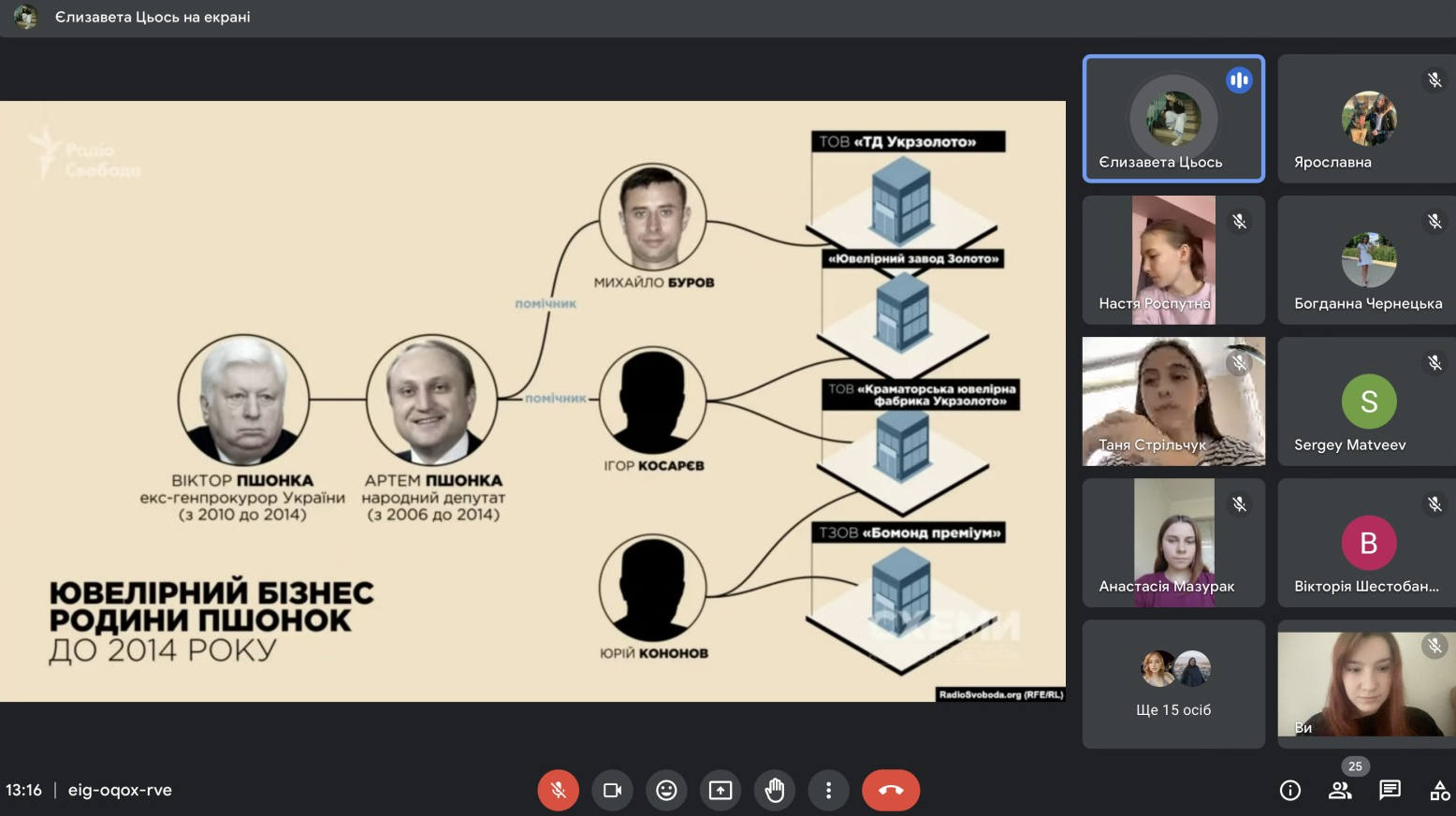1456x816 pixels.
Task: Open the meeting details info panel
Action: (x=1290, y=791)
